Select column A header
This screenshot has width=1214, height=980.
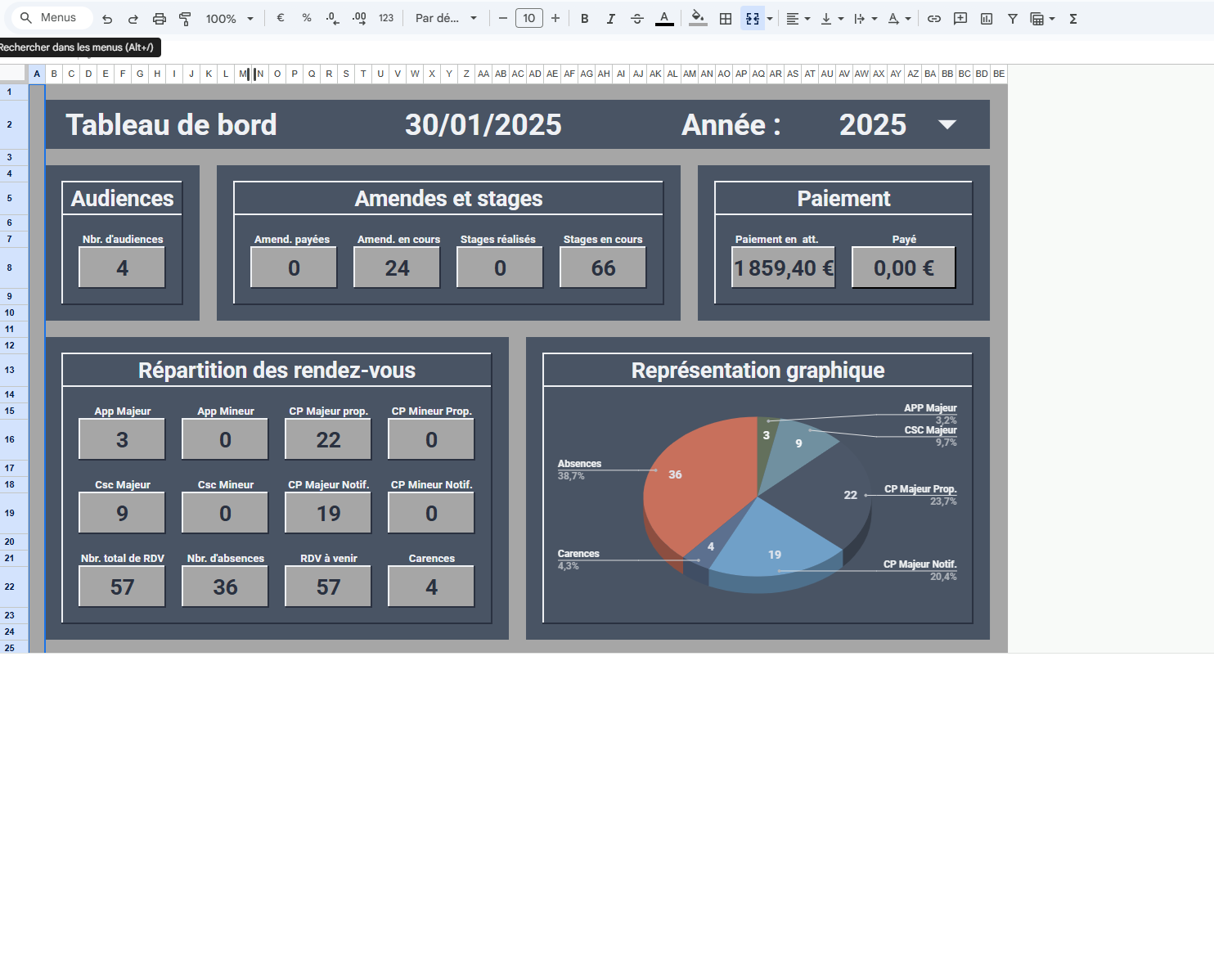tap(37, 74)
